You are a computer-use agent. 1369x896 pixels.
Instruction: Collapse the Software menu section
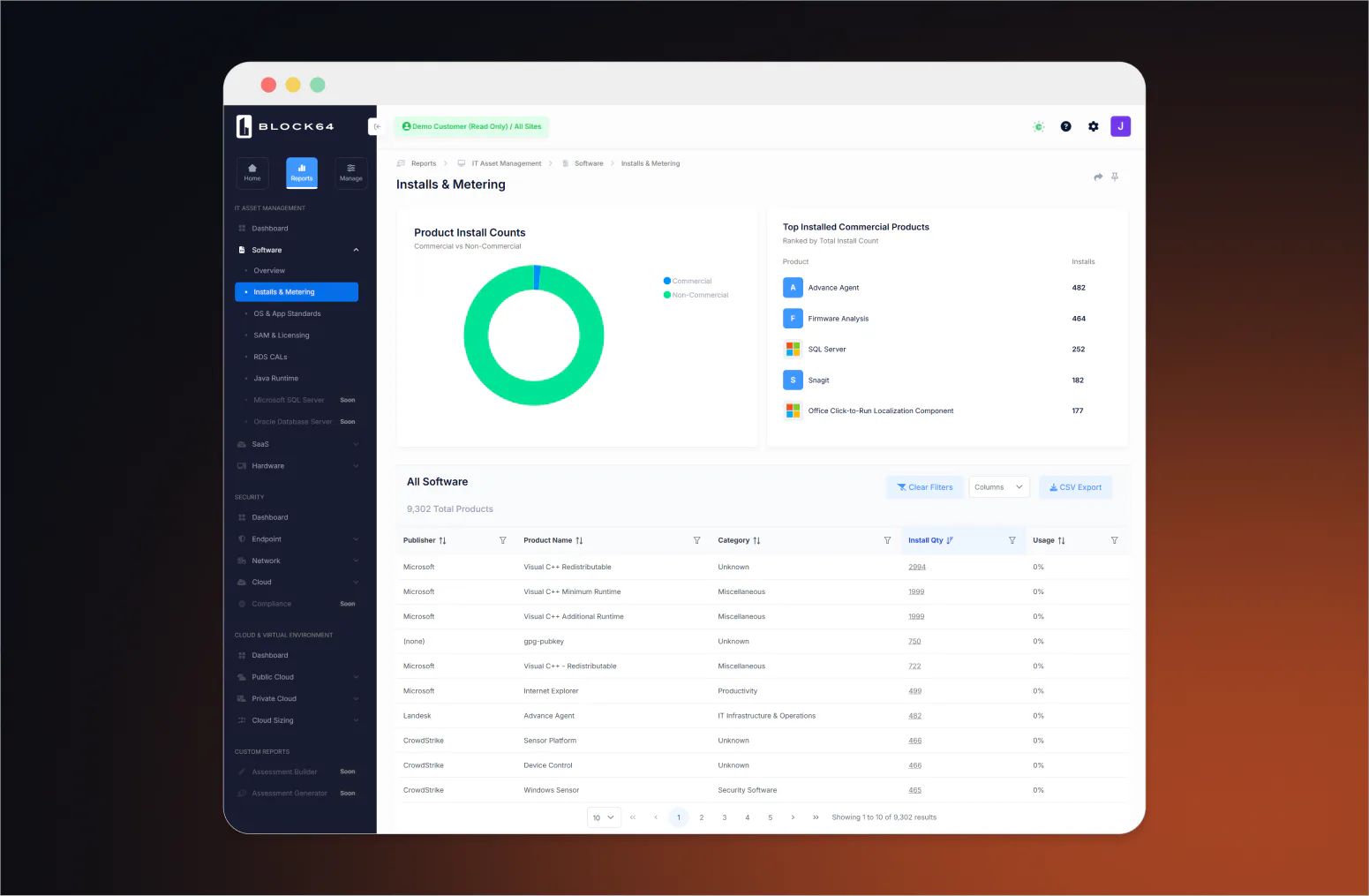tap(357, 250)
